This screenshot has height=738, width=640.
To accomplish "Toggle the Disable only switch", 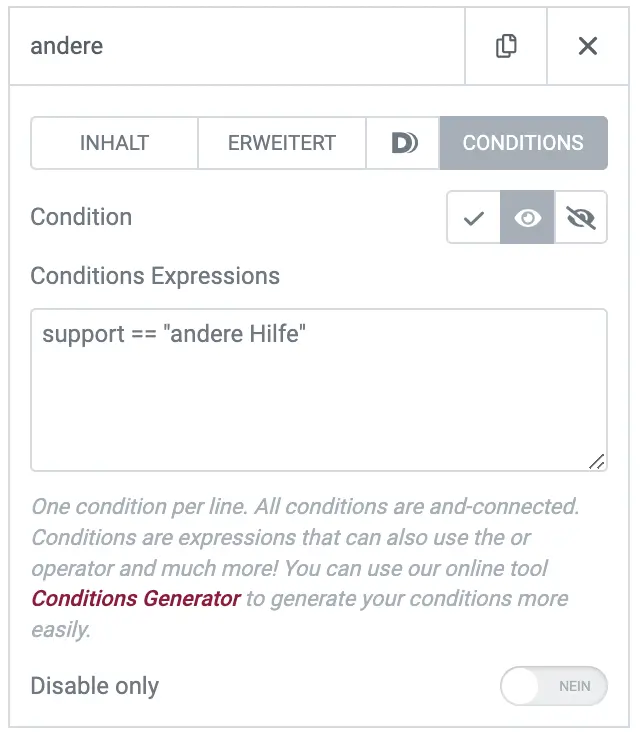I will 554,686.
